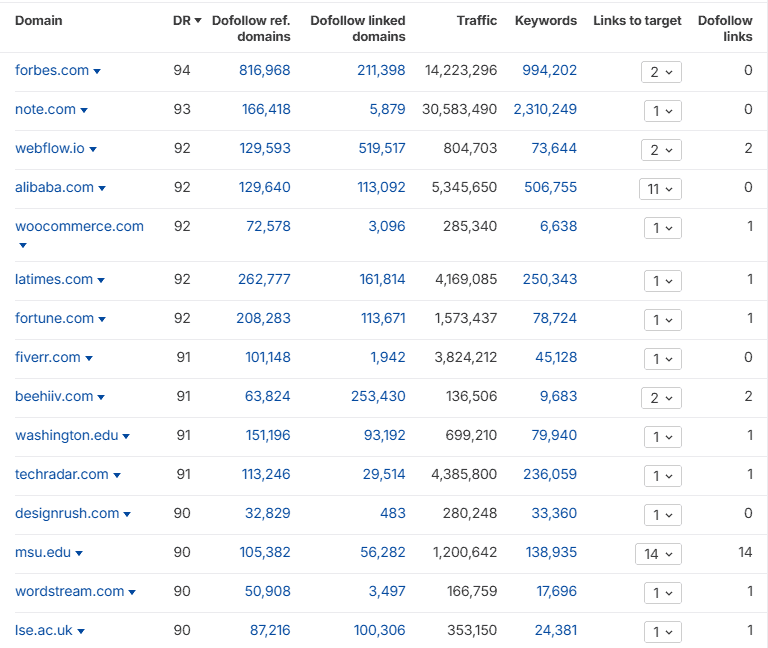Open latimes.com links to target dropdown
Image resolution: width=768 pixels, height=648 pixels.
pyautogui.click(x=663, y=281)
